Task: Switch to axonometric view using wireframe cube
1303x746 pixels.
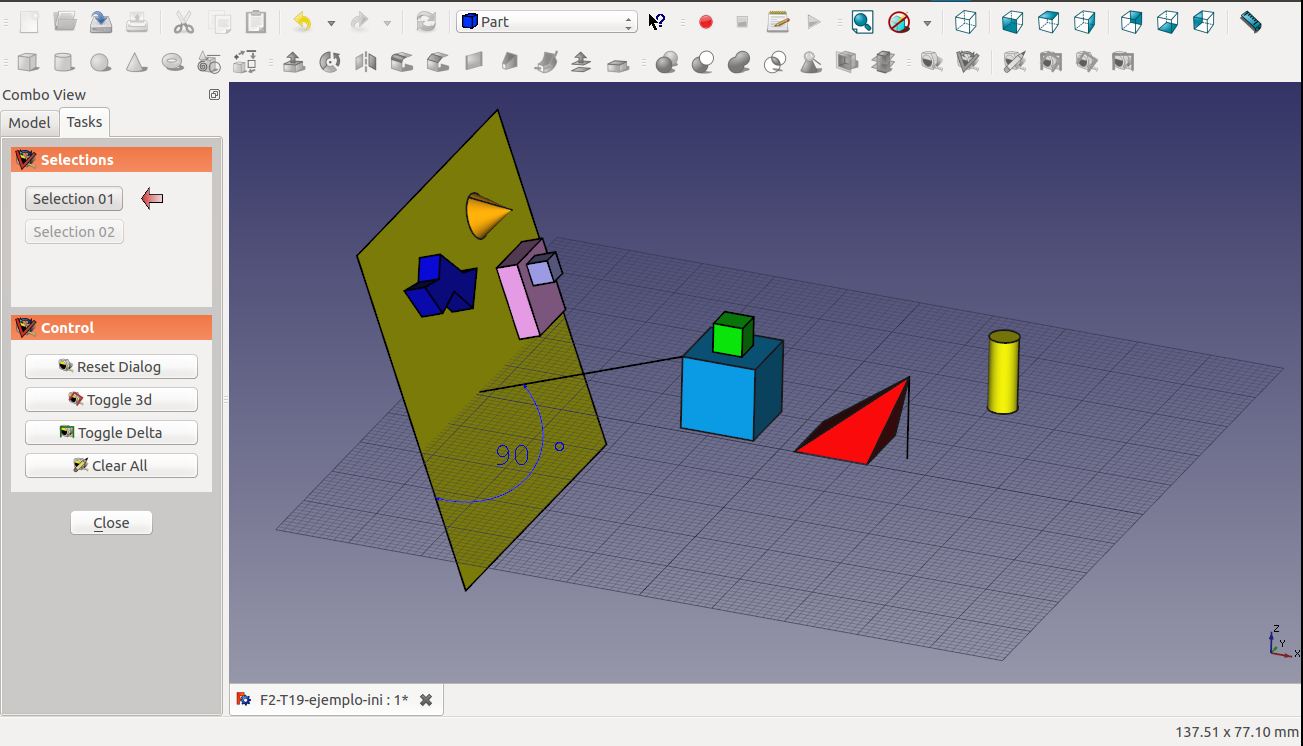Action: [x=965, y=22]
